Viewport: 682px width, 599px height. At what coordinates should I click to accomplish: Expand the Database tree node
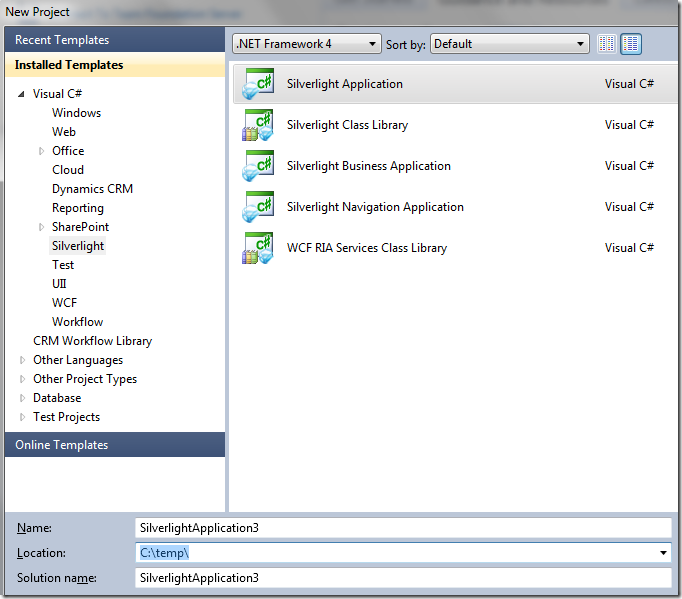point(22,398)
